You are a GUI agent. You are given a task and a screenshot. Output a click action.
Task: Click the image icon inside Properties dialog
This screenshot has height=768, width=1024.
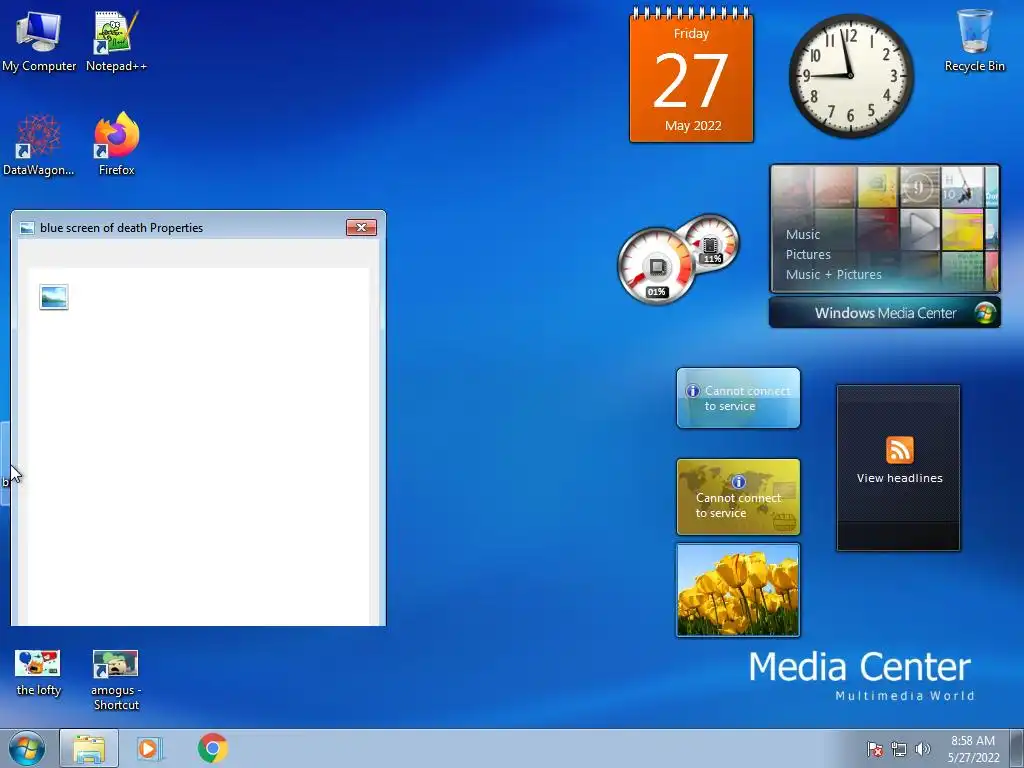(54, 297)
